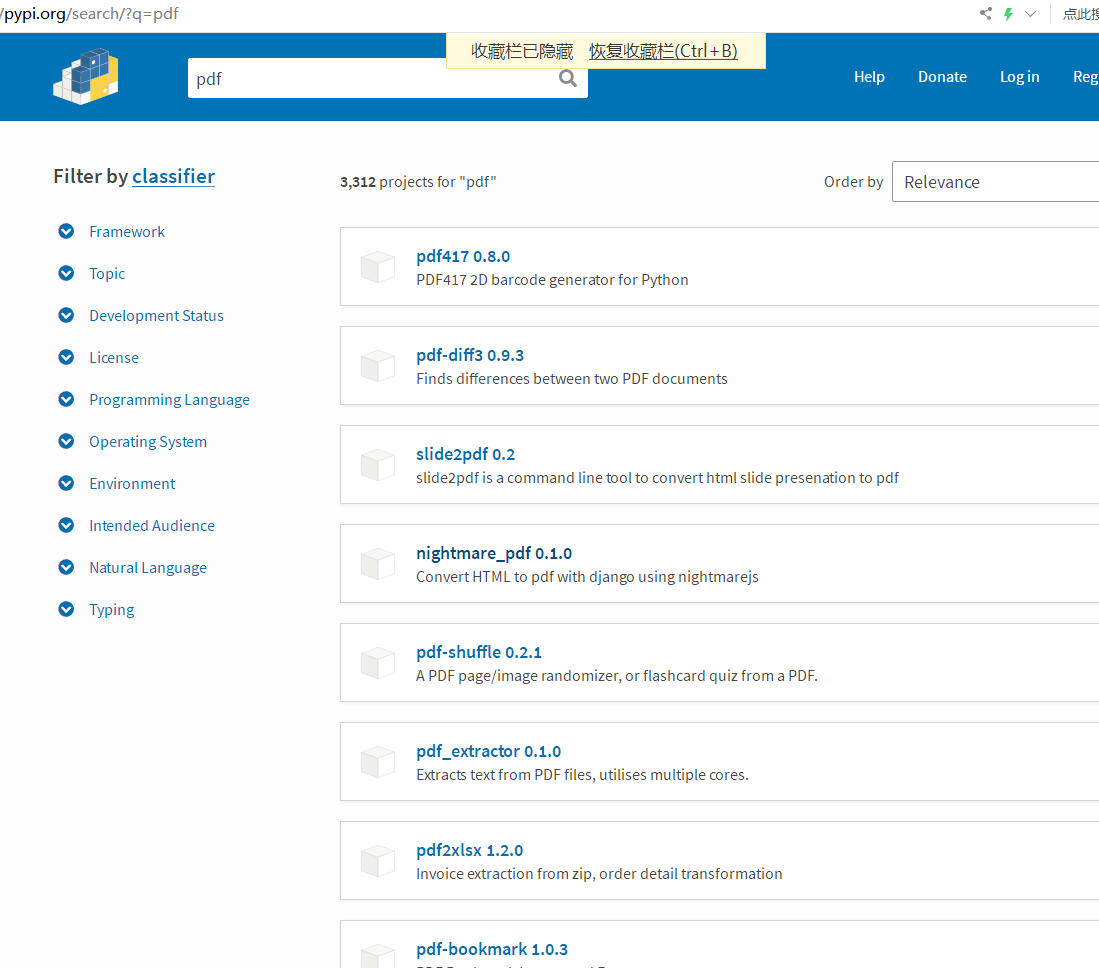Click 'A PDF page/image randomizer' description
1099x968 pixels.
pos(617,676)
